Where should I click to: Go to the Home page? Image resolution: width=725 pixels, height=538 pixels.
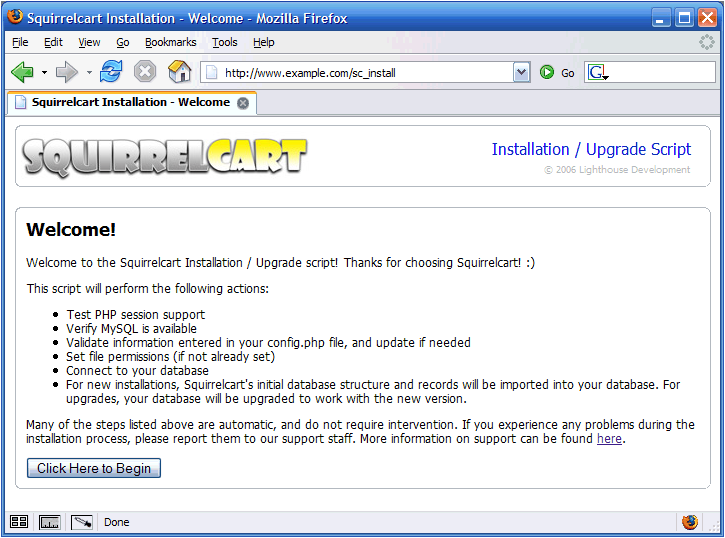point(179,72)
